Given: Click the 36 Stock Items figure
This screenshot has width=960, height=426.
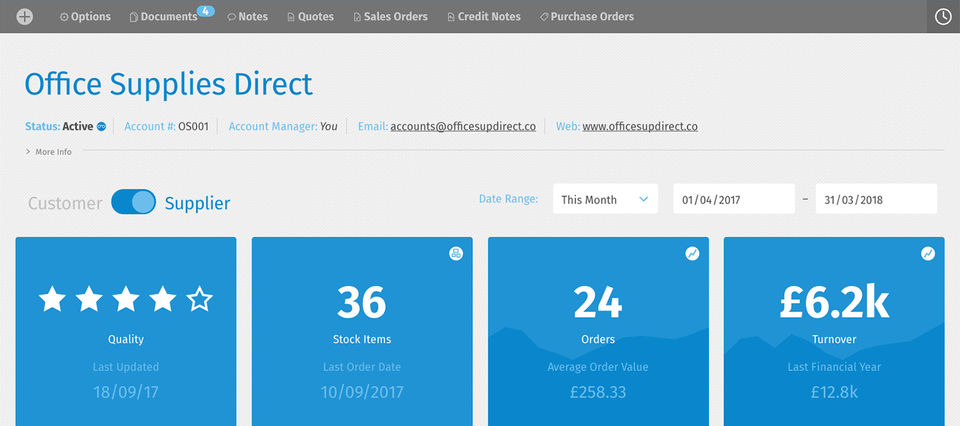Looking at the screenshot, I should pyautogui.click(x=362, y=303).
